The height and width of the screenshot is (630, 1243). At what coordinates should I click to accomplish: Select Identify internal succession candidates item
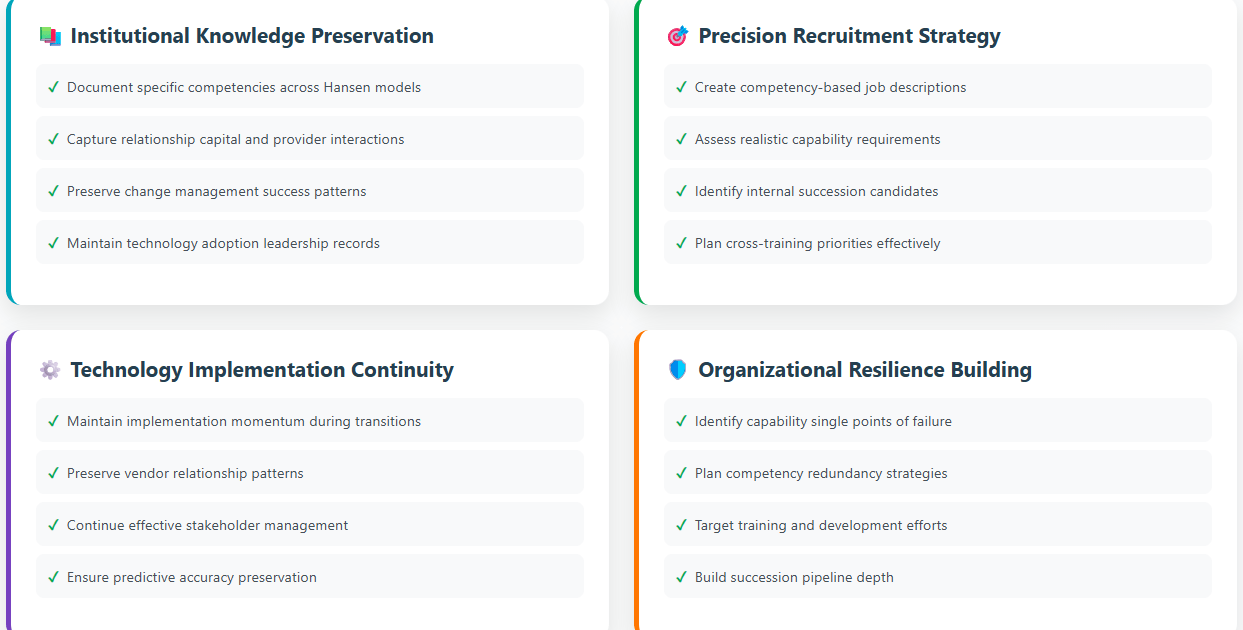(938, 191)
